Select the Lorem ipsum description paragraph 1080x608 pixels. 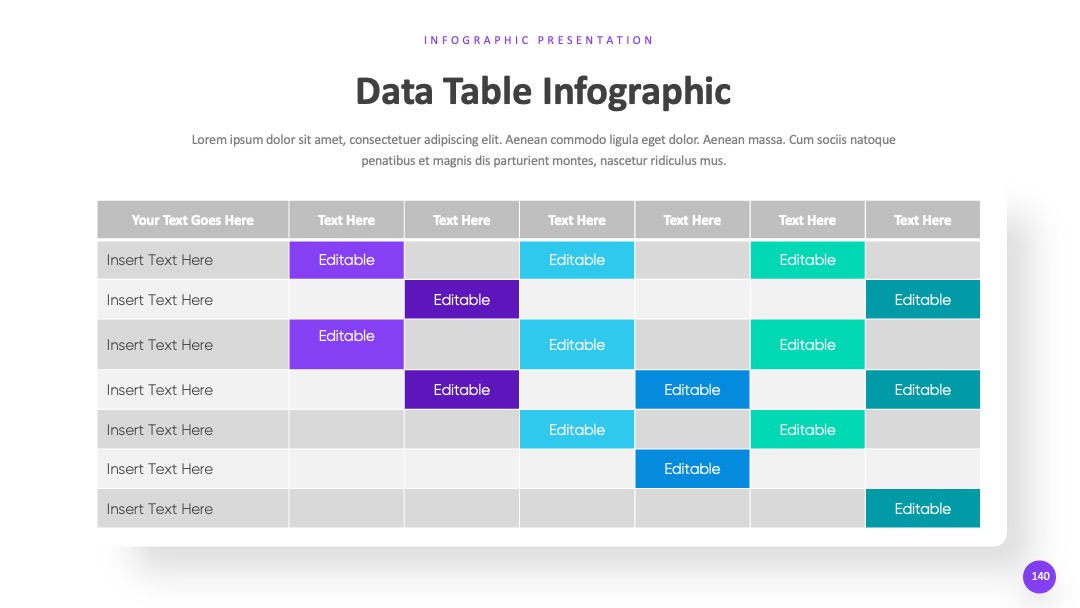pos(543,150)
